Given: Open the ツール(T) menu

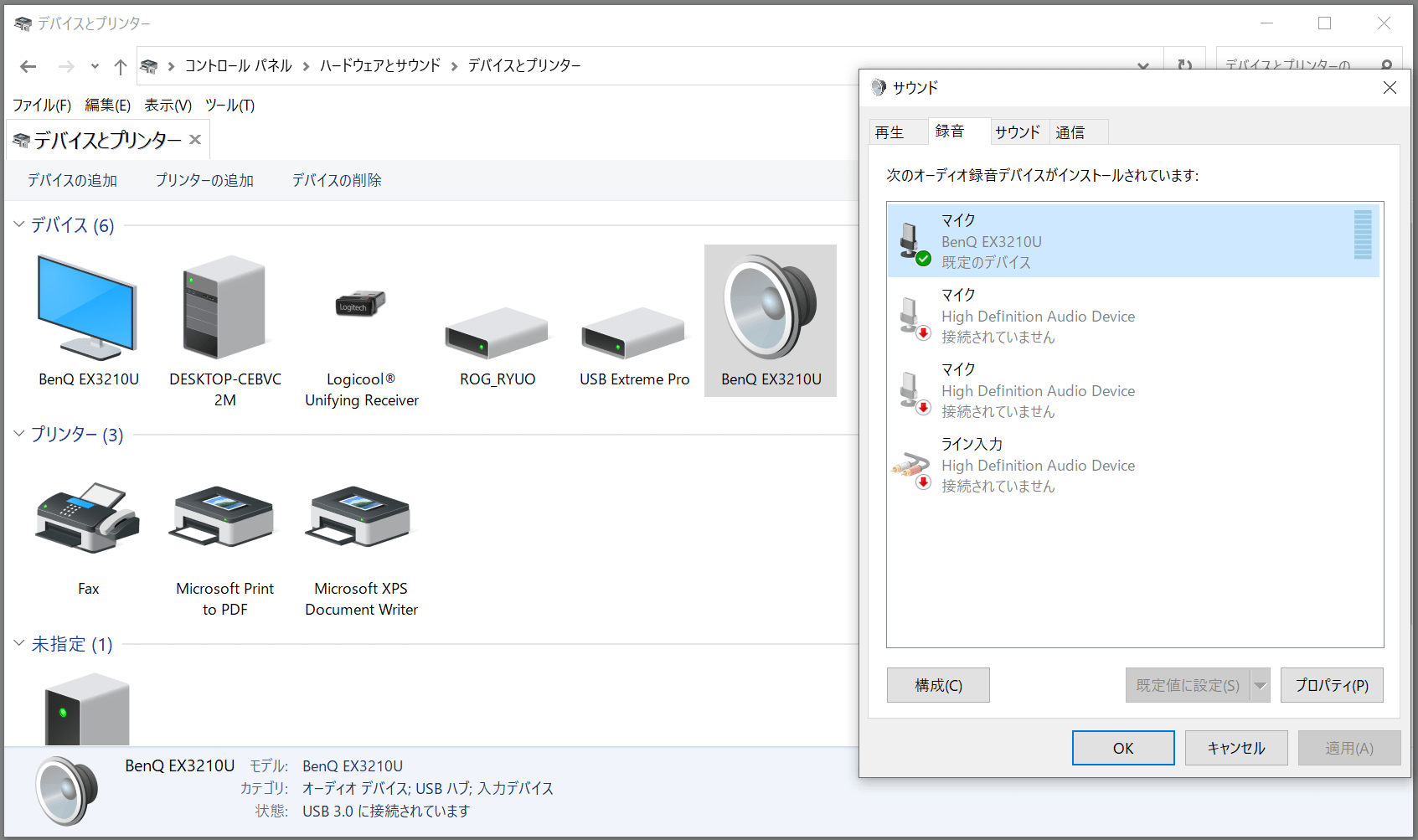Looking at the screenshot, I should point(229,106).
